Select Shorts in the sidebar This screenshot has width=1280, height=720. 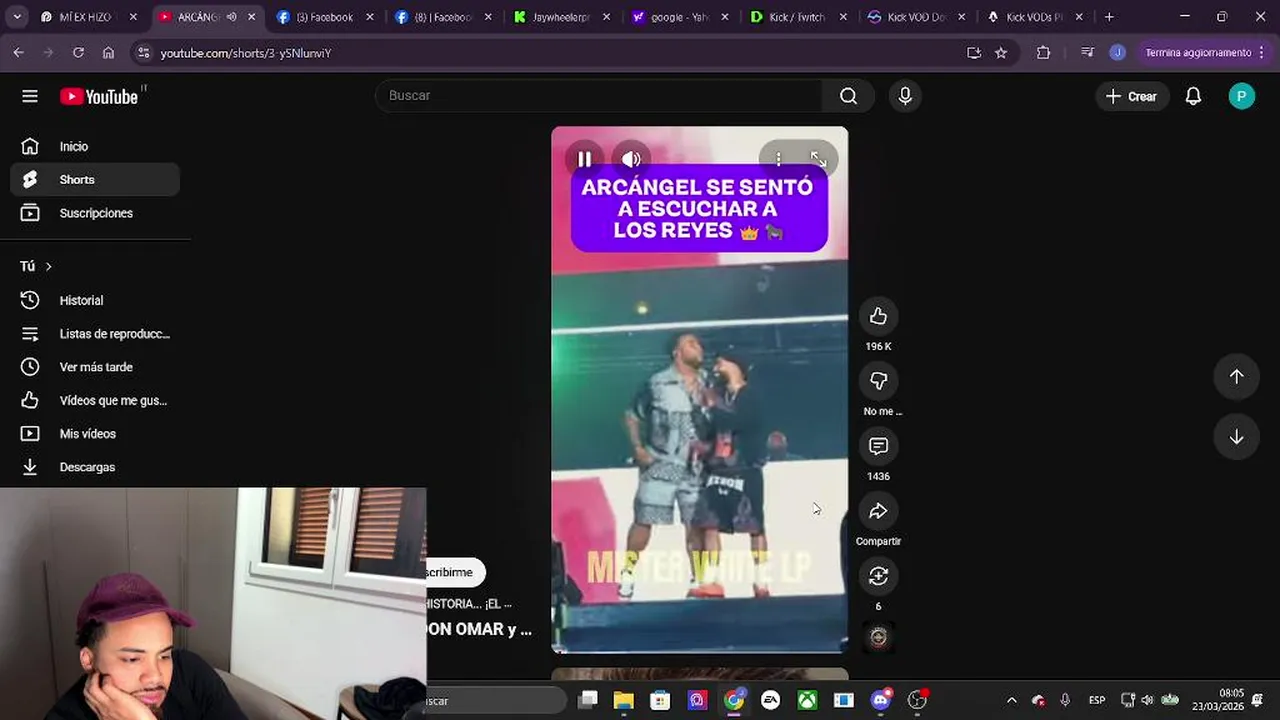pos(95,180)
